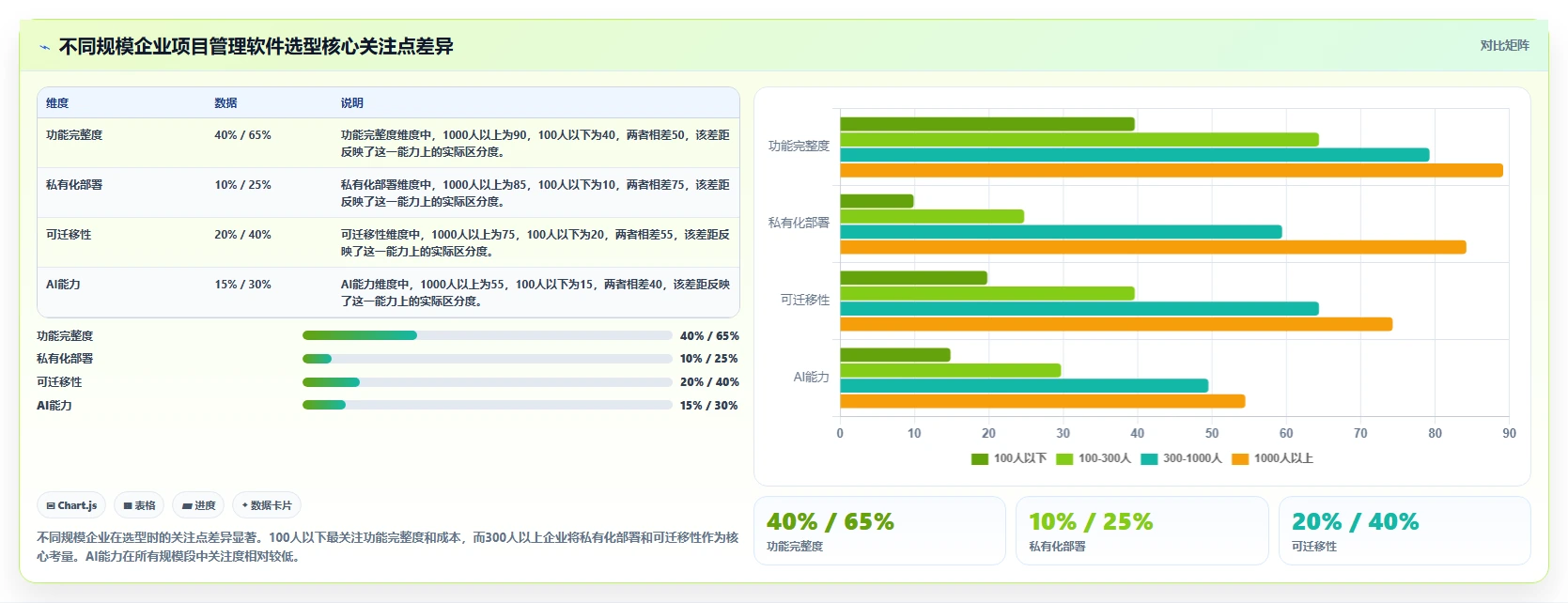Click the 40% / 65% 功能完整度 stat card

(879, 531)
